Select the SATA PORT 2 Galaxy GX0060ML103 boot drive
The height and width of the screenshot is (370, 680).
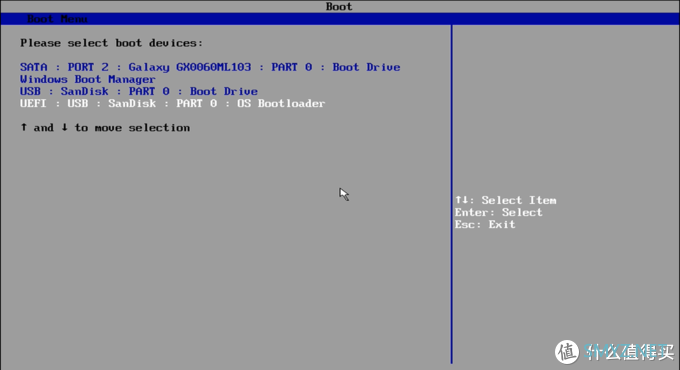(210, 67)
